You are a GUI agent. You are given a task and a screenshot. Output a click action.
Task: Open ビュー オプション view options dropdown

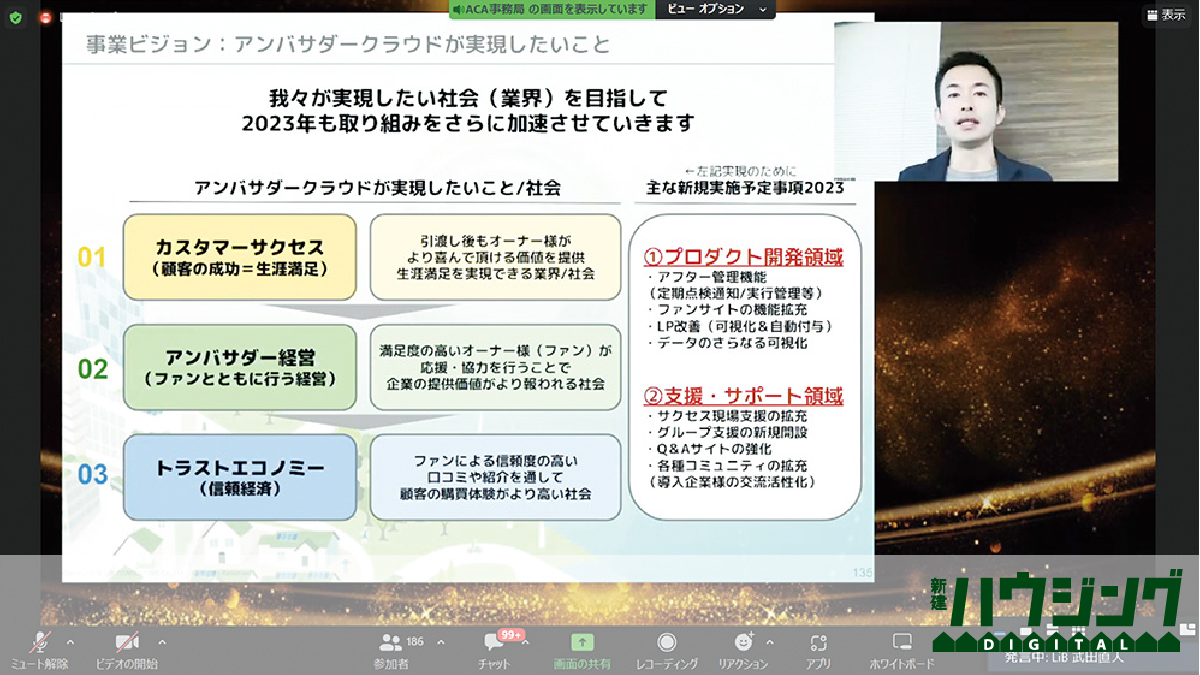(716, 9)
